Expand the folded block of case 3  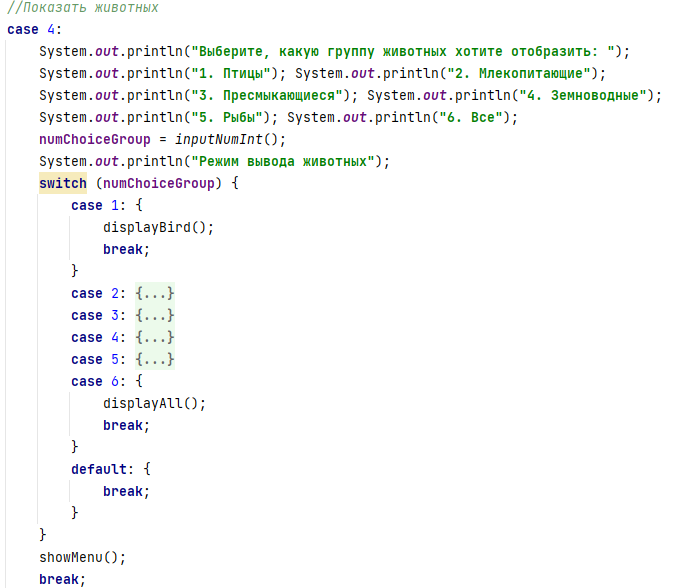155,315
